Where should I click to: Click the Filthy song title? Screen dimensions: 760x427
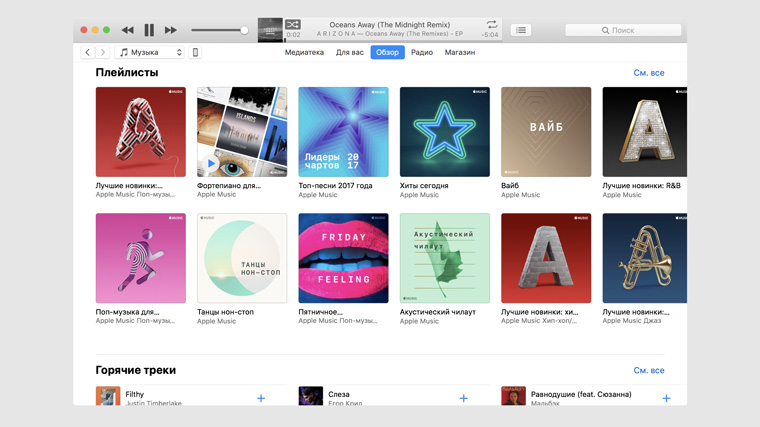click(135, 395)
